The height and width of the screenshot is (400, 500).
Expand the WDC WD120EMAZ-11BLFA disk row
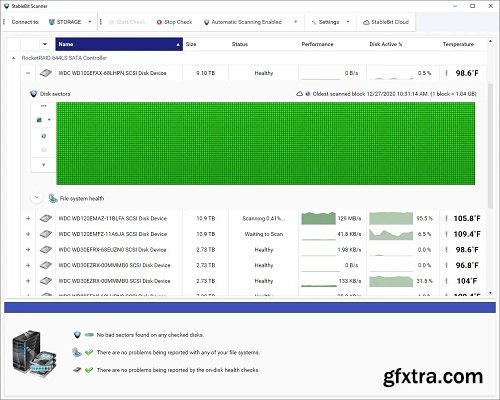28,219
